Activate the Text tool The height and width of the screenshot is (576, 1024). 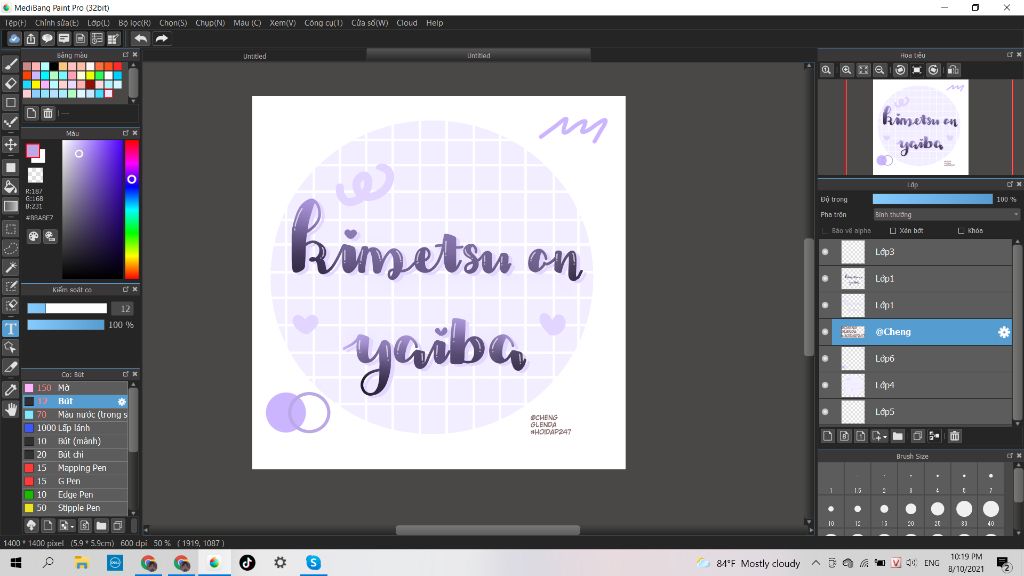click(10, 328)
